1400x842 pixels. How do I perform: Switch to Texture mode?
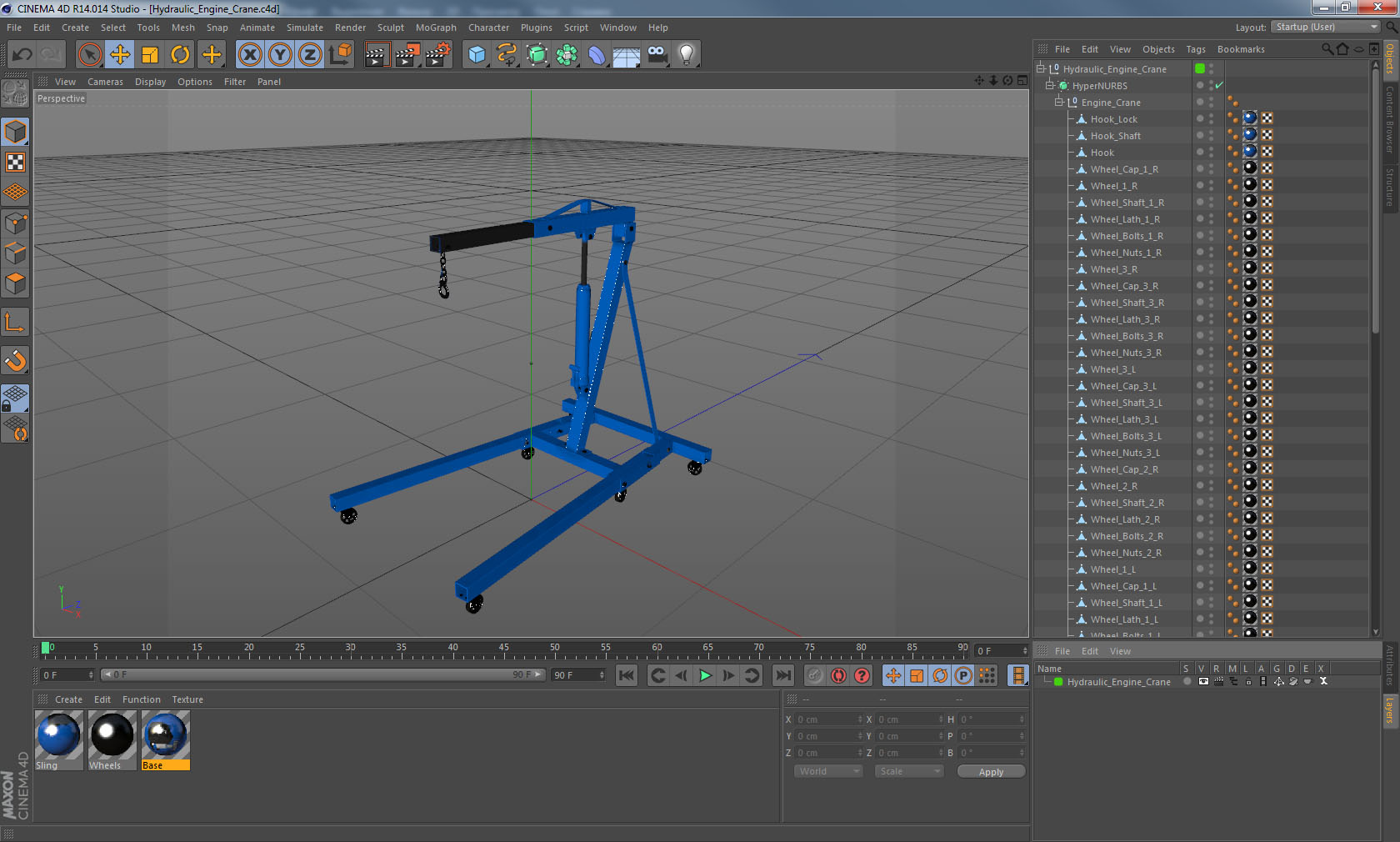point(15,162)
